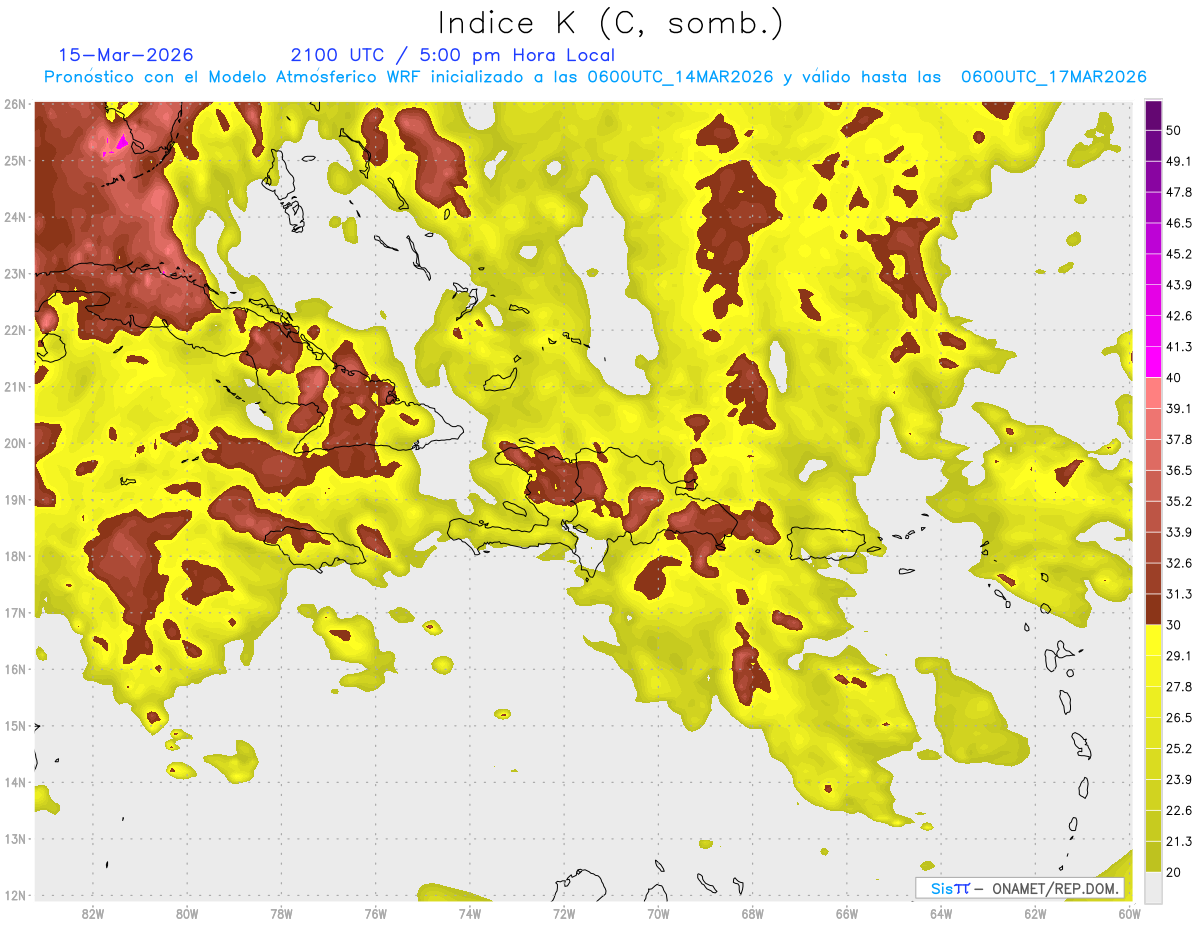
Task: Click the color scale value '26.5'
Action: point(1179,717)
